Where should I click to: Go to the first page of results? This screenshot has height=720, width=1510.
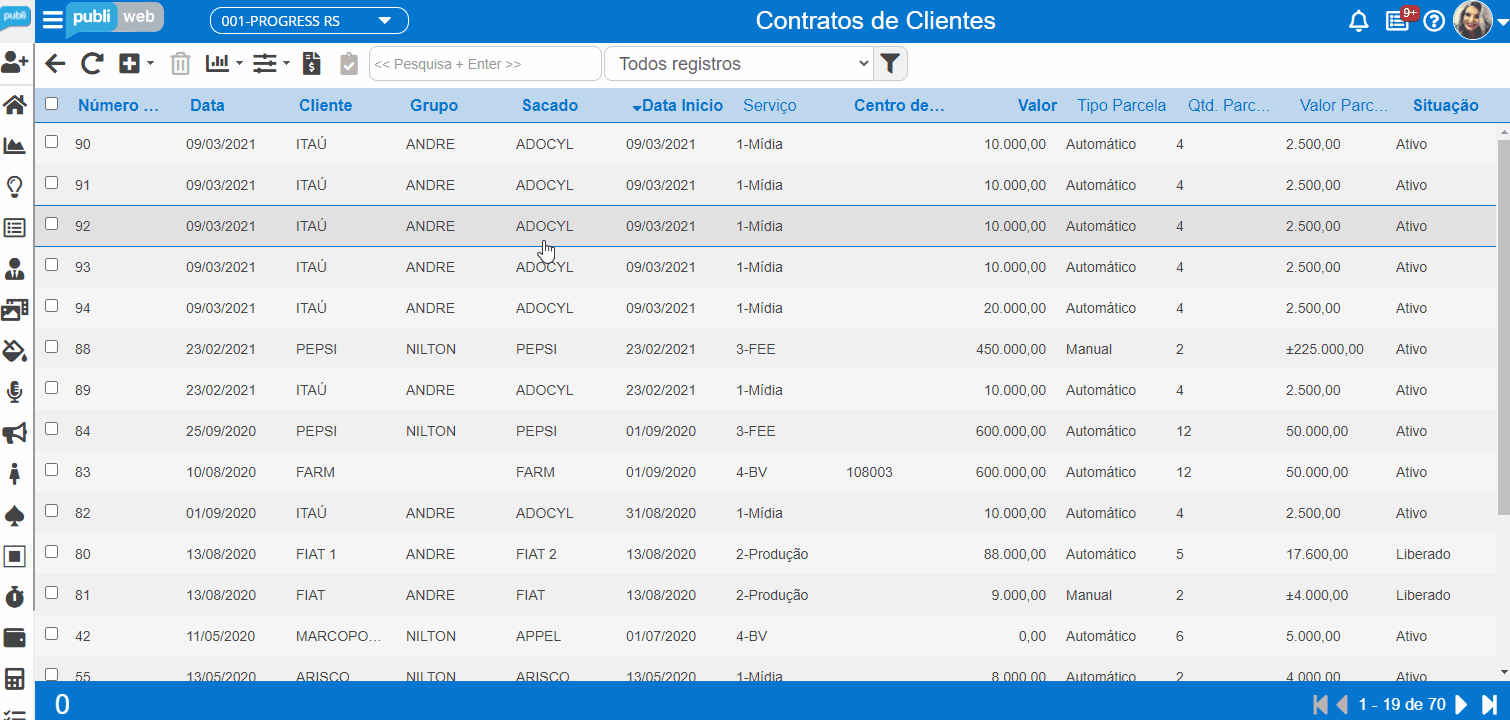click(1320, 704)
